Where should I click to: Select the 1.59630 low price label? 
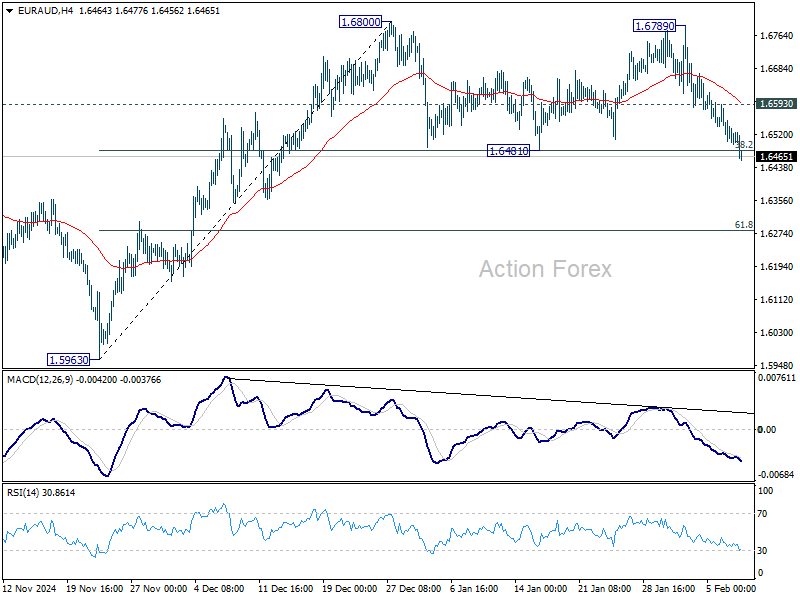[x=69, y=360]
